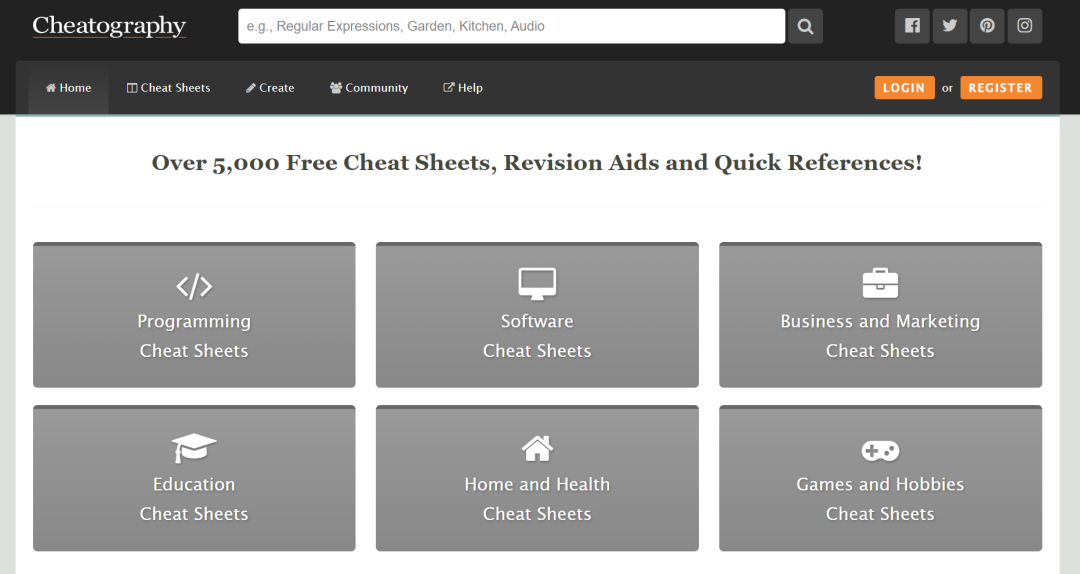Open the Community menu
Viewport: 1080px width, 574px height.
coord(369,88)
